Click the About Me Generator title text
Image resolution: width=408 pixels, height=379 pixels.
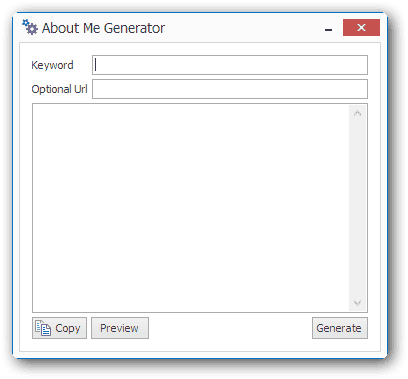(x=103, y=28)
